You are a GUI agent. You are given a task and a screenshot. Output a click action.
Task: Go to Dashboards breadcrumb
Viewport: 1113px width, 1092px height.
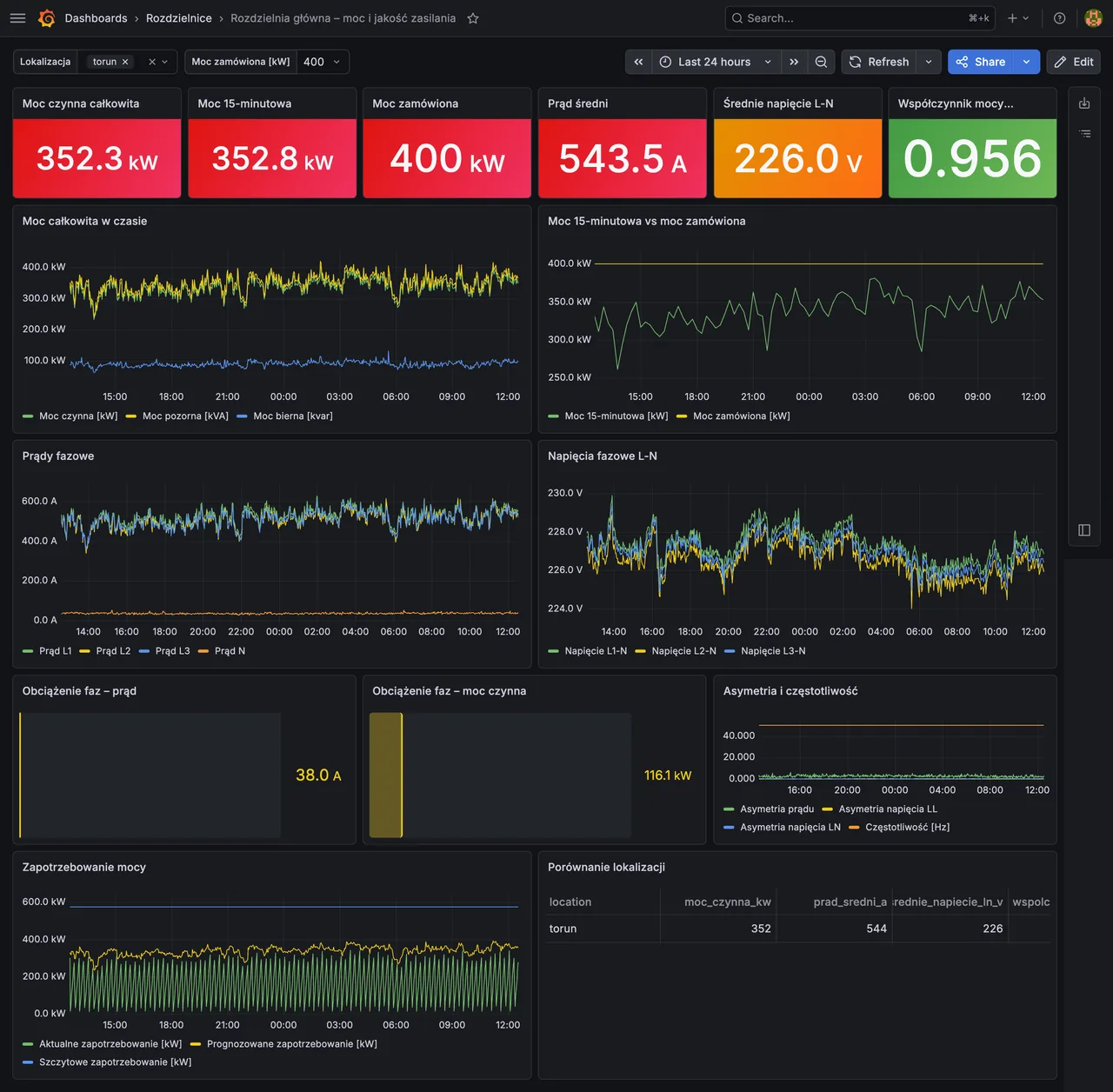point(96,18)
